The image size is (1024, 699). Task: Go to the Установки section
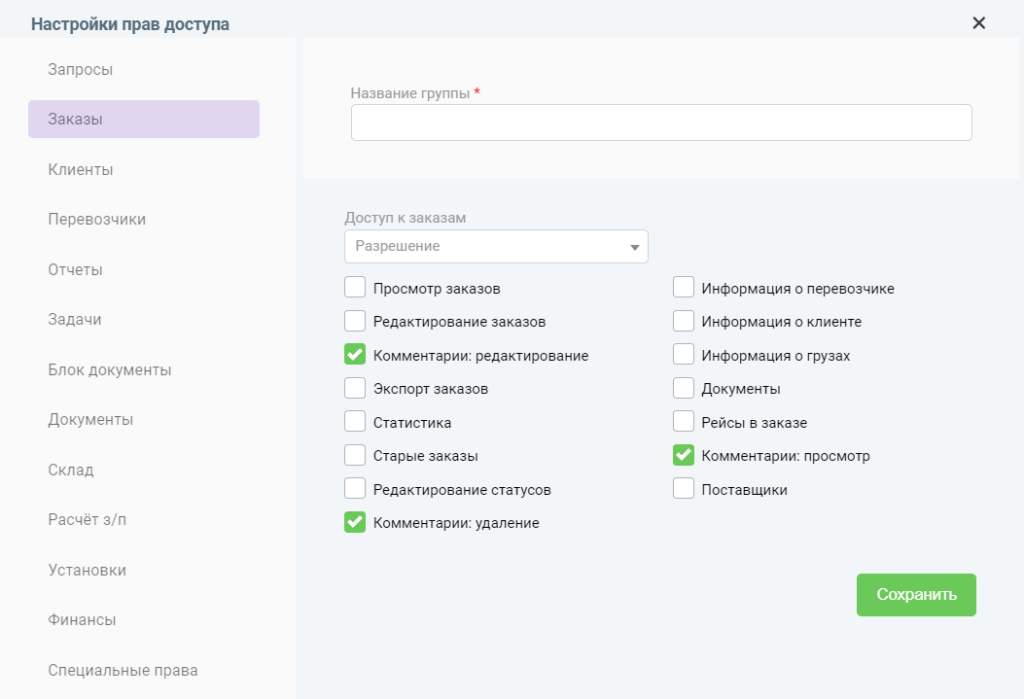pos(87,570)
